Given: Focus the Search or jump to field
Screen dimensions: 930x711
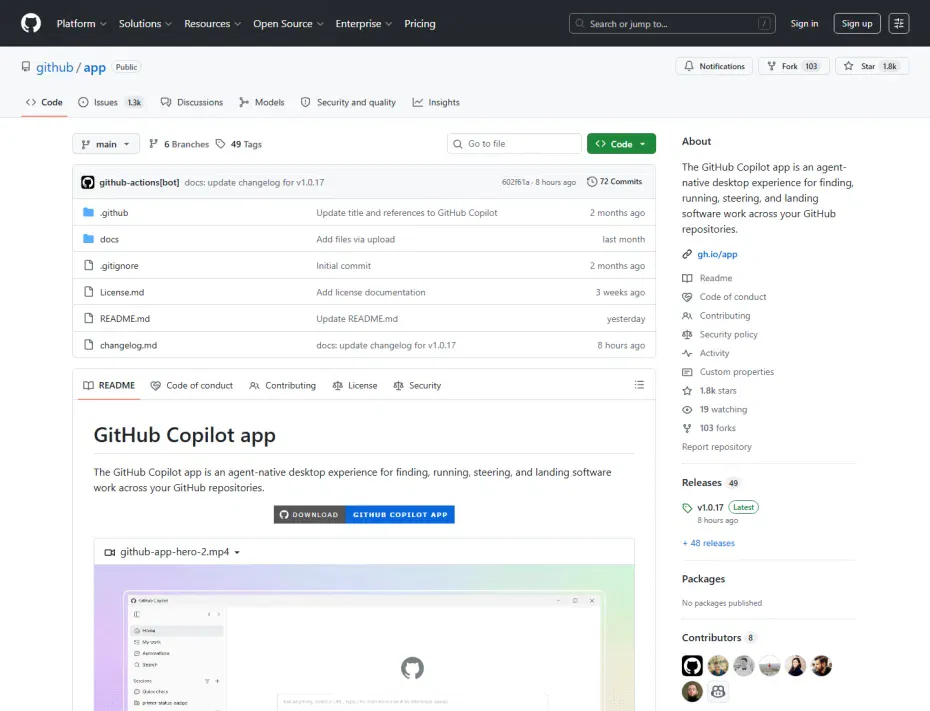Looking at the screenshot, I should 672,23.
